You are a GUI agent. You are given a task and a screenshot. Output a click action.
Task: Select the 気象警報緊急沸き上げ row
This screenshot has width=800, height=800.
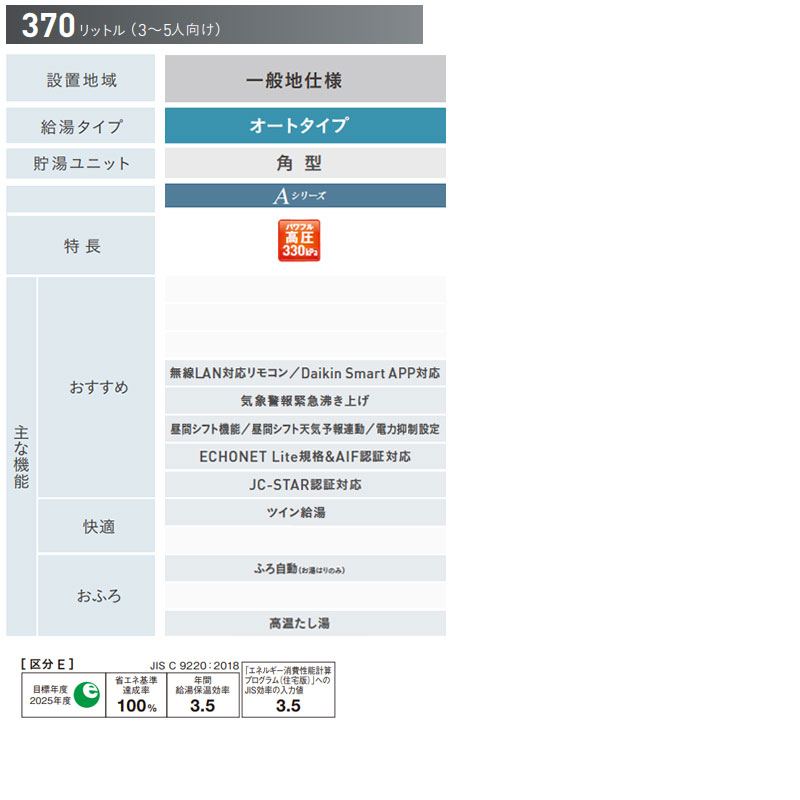pyautogui.click(x=305, y=401)
